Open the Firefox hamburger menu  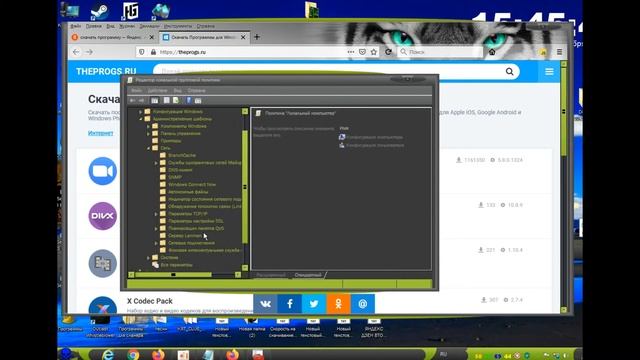click(x=560, y=52)
